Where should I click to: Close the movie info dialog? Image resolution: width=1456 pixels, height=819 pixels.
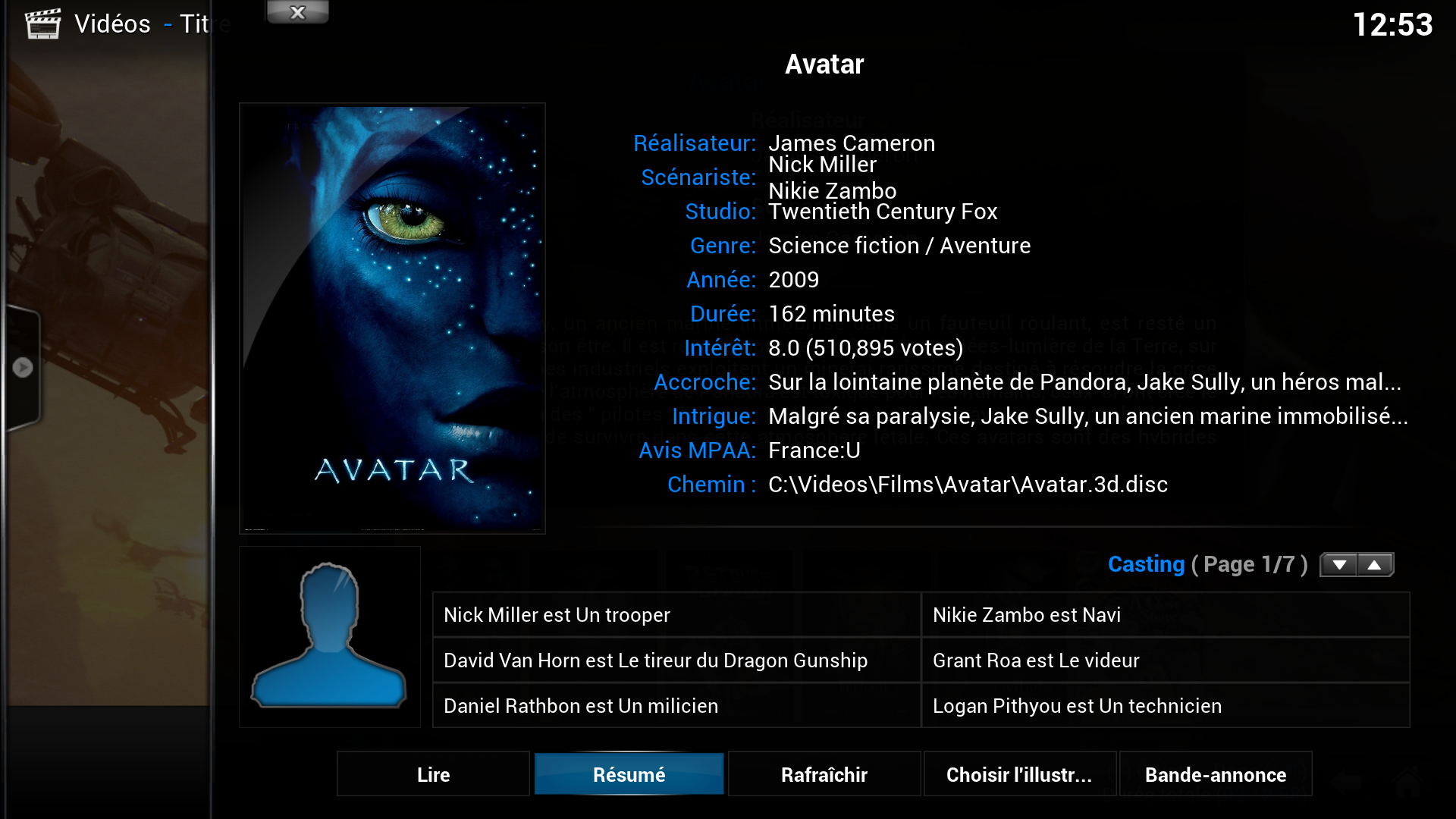click(297, 12)
